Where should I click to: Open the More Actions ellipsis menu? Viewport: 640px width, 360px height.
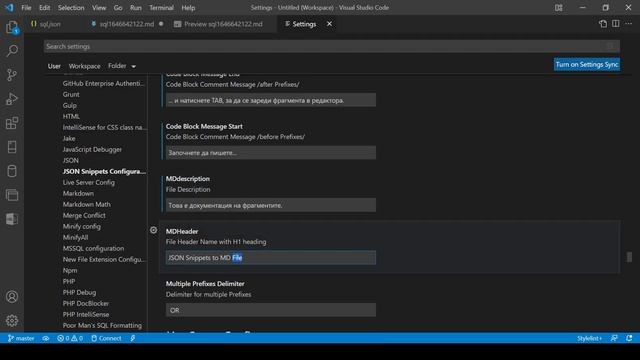[629, 24]
